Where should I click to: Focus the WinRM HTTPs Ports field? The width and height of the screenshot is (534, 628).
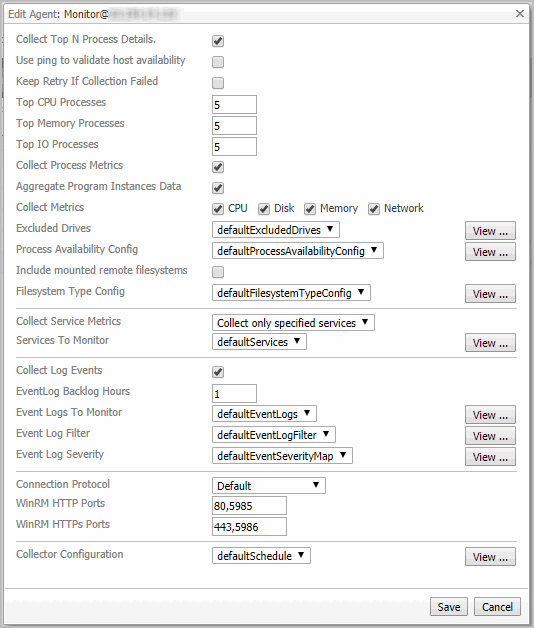click(x=249, y=527)
